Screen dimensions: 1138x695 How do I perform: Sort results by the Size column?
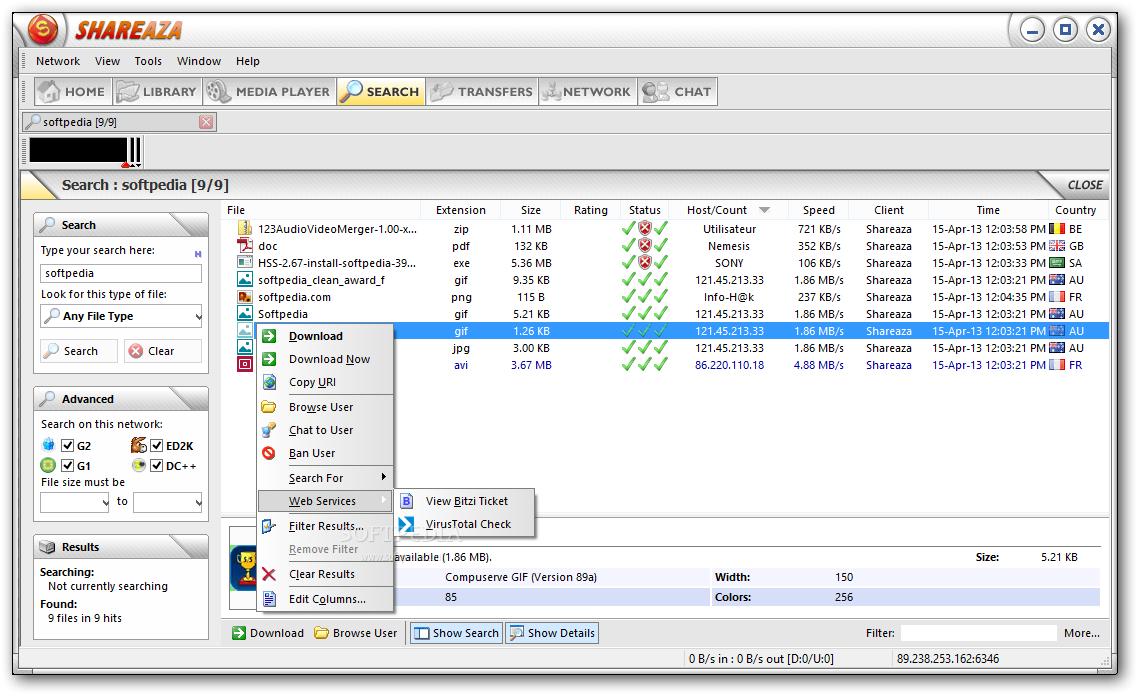point(531,210)
